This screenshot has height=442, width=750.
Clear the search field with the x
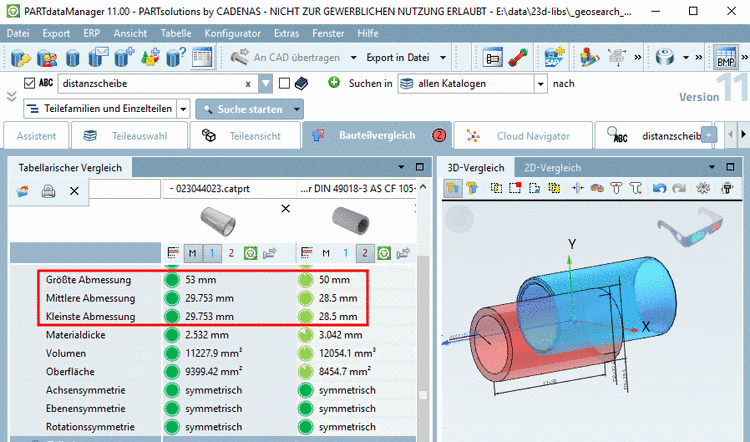pyautogui.click(x=248, y=84)
